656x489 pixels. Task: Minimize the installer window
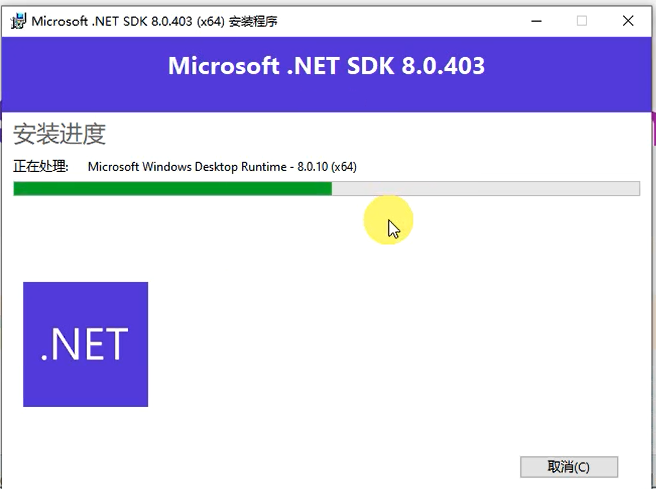point(536,21)
